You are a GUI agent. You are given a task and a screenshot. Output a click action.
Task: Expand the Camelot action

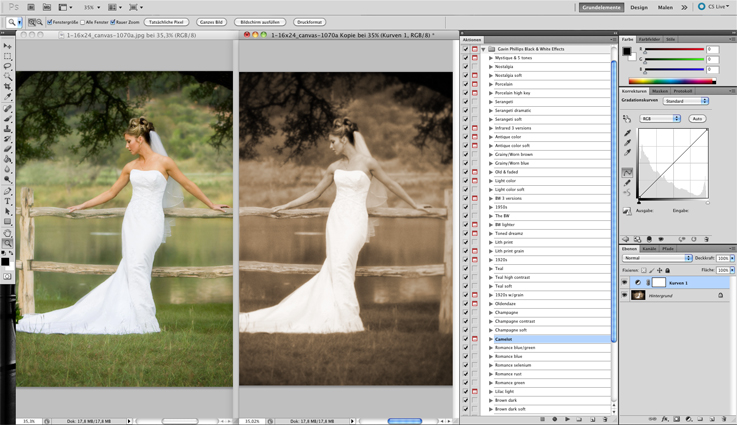click(491, 339)
